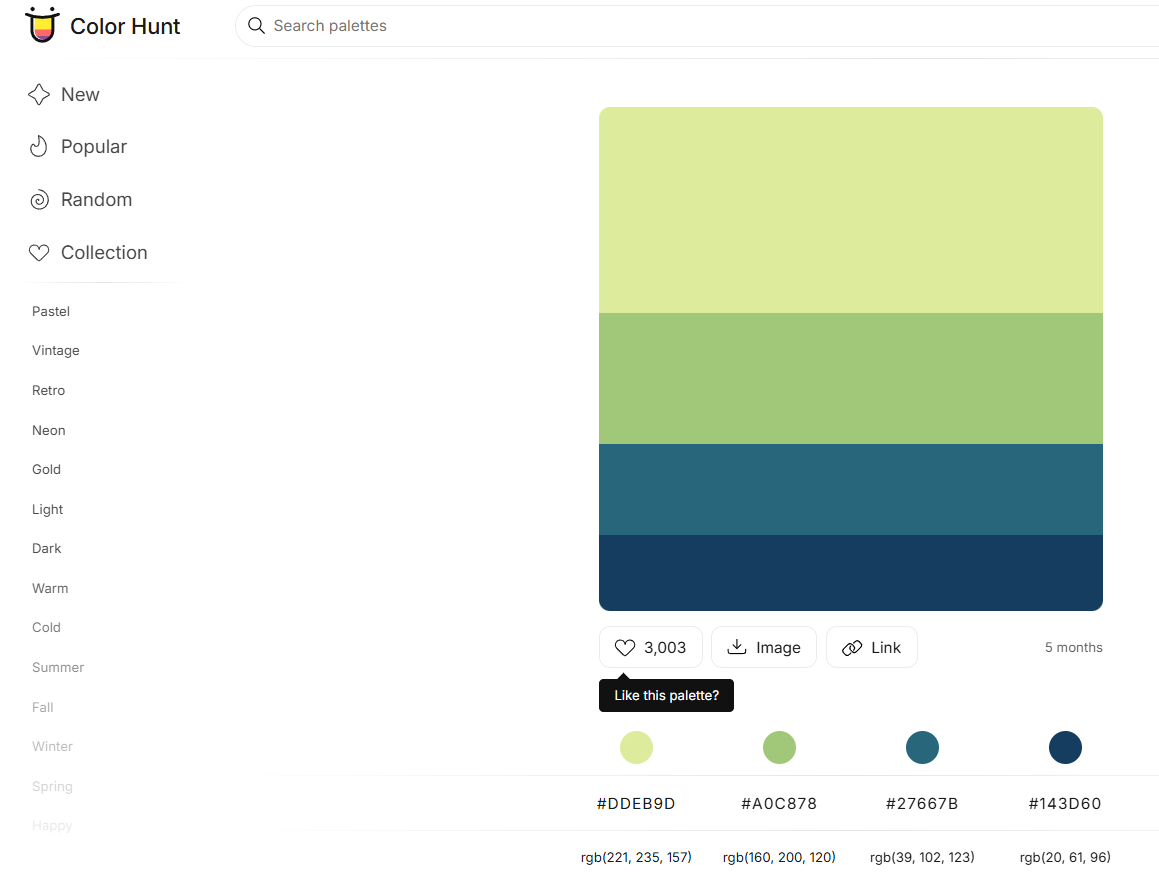
Task: Copy hex code #27667B
Action: click(922, 803)
